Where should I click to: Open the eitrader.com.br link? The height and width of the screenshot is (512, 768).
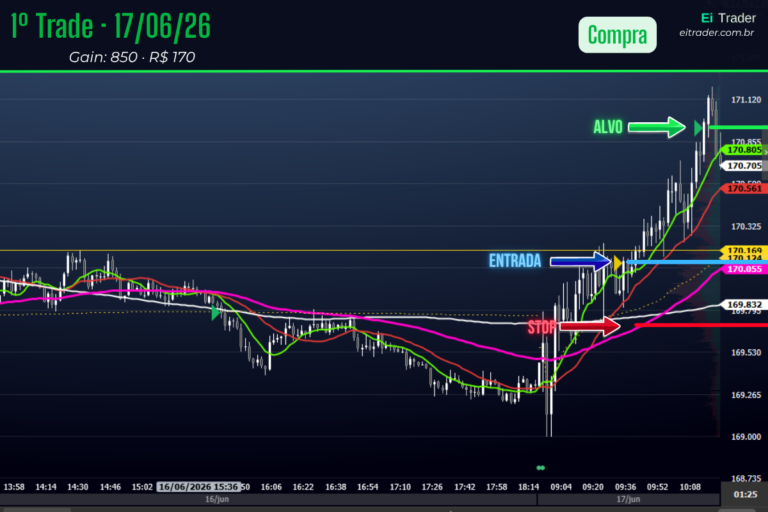click(x=716, y=33)
